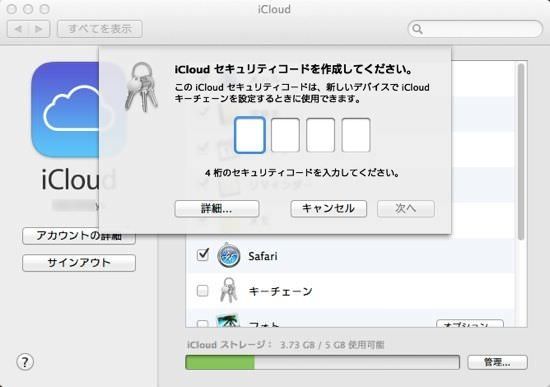Click the Safari compass icon

[x=229, y=255]
